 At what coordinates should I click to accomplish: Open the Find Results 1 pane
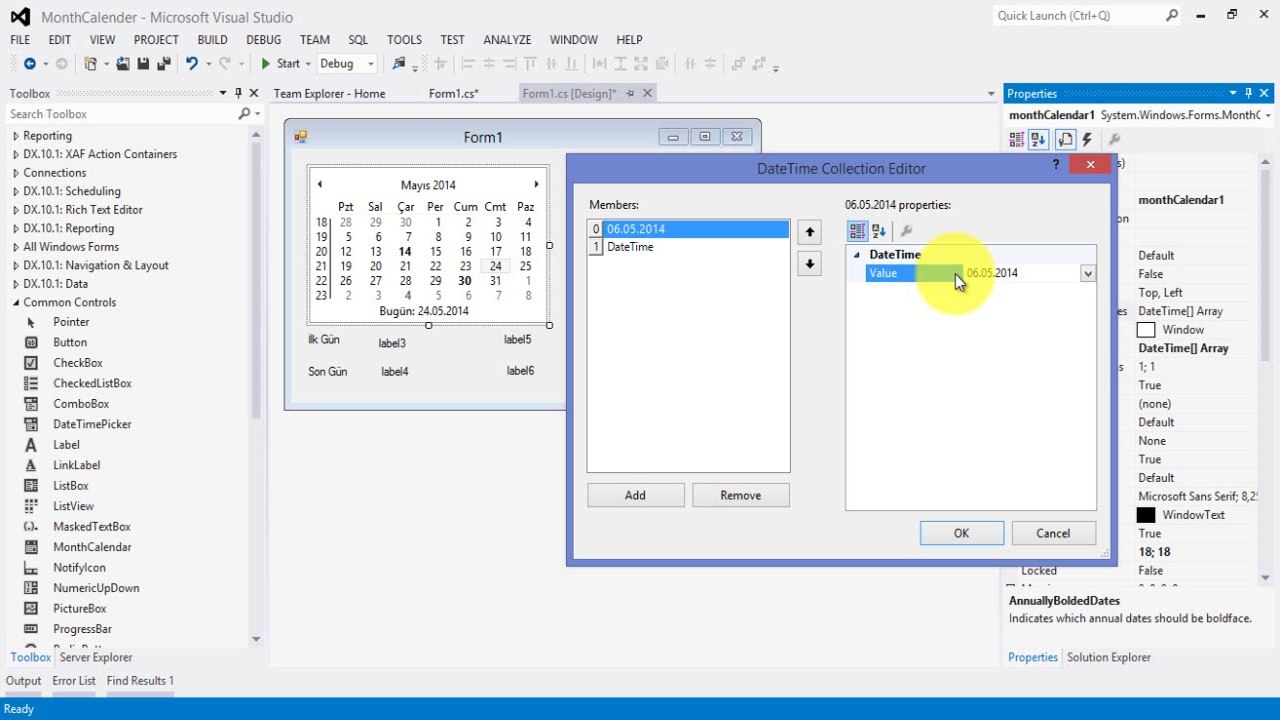tap(140, 681)
